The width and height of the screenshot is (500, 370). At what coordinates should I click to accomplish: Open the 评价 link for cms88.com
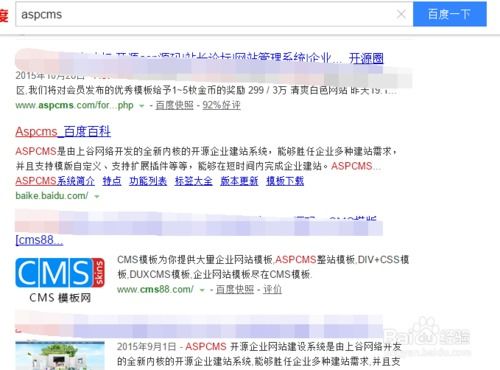[x=272, y=289]
